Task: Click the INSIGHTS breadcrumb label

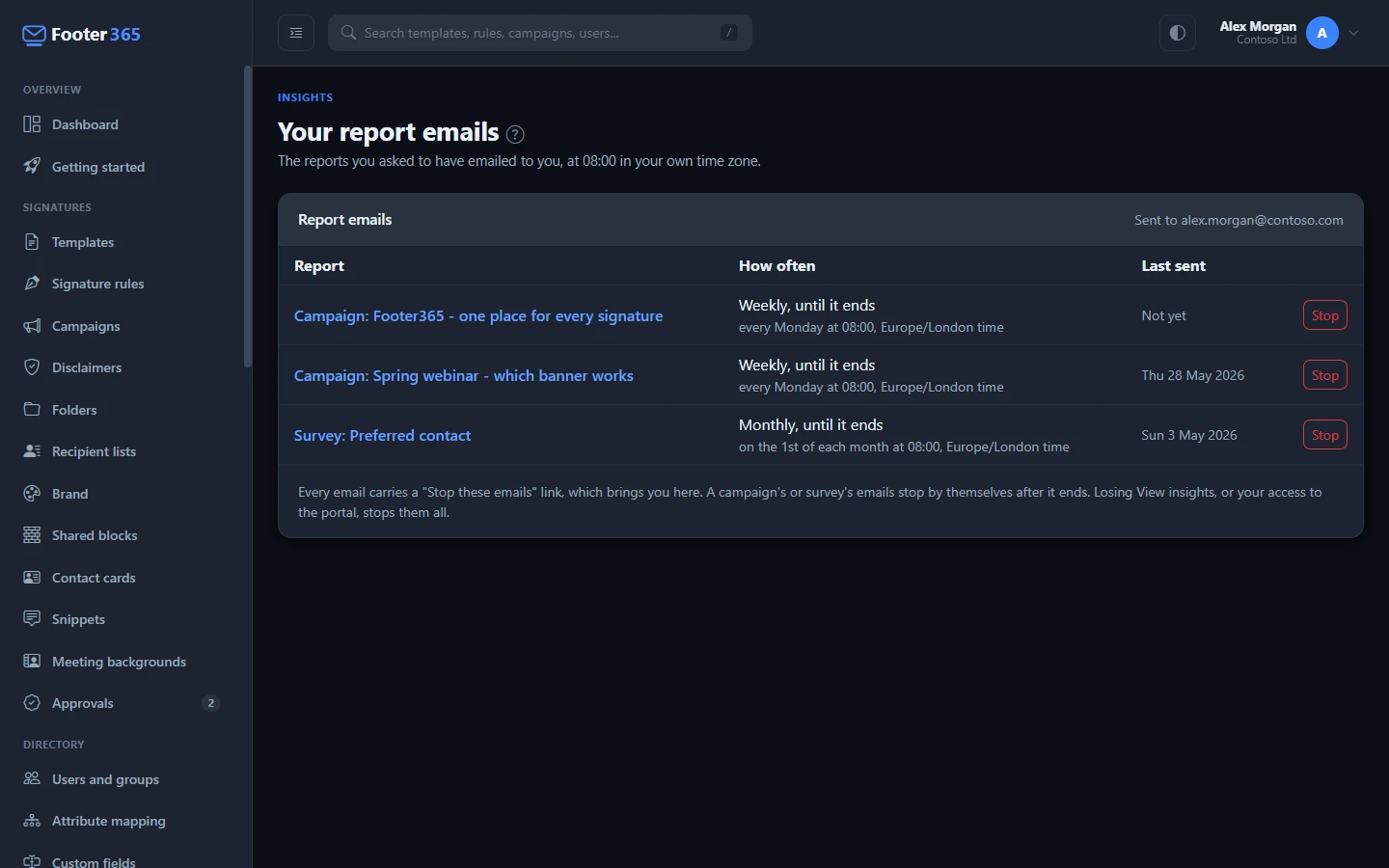Action: [305, 97]
